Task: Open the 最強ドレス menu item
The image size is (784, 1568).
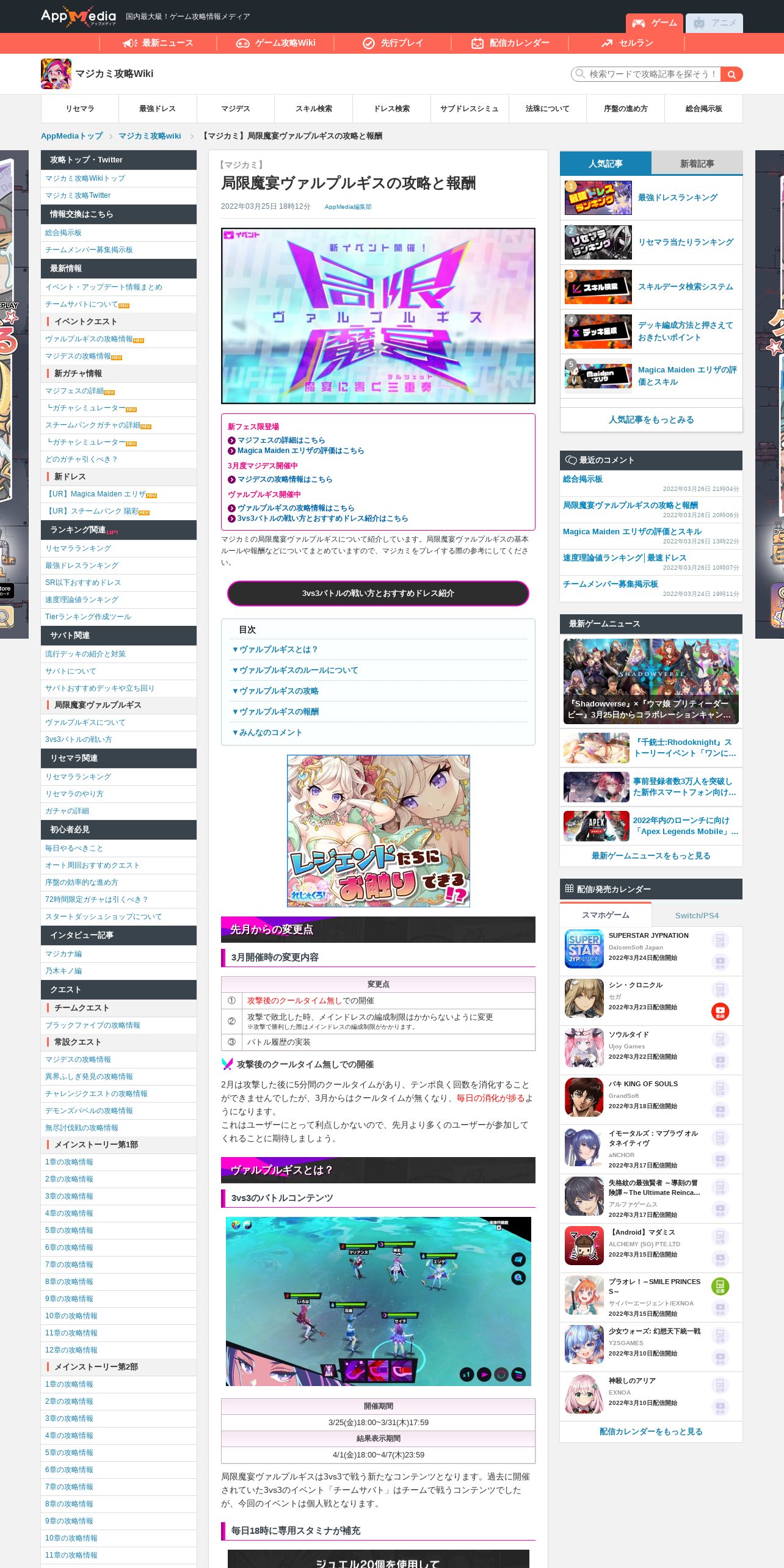Action: [158, 109]
